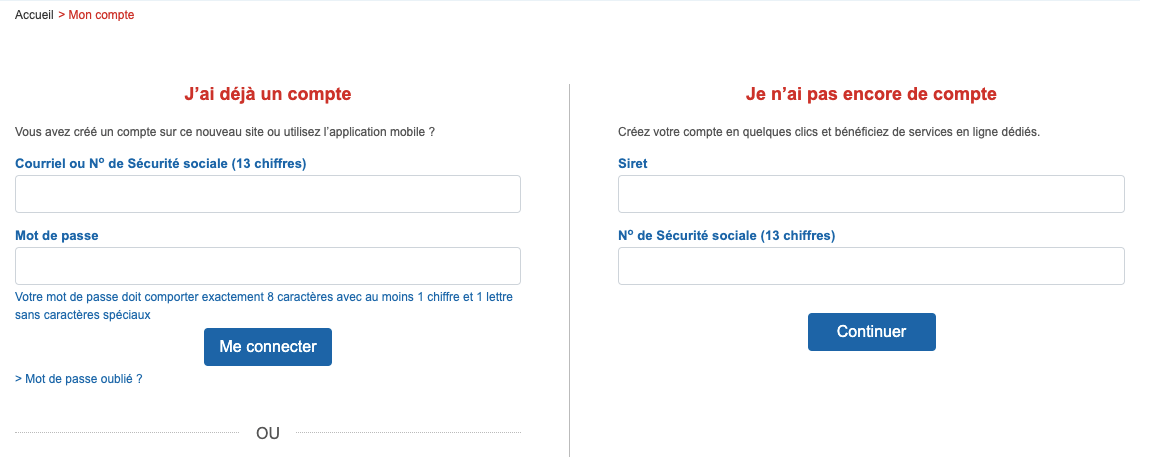Click the Siret field label
This screenshot has height=457, width=1152.
click(x=633, y=164)
